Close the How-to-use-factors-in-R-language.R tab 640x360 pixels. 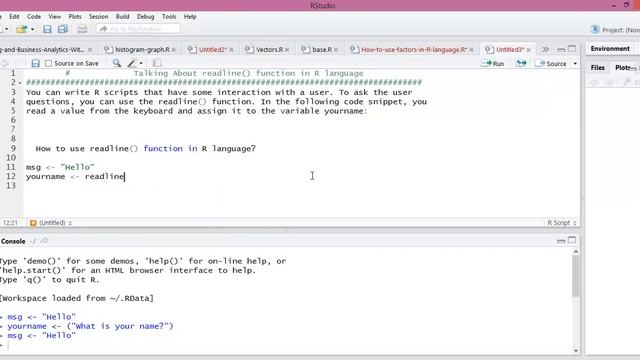coord(471,50)
